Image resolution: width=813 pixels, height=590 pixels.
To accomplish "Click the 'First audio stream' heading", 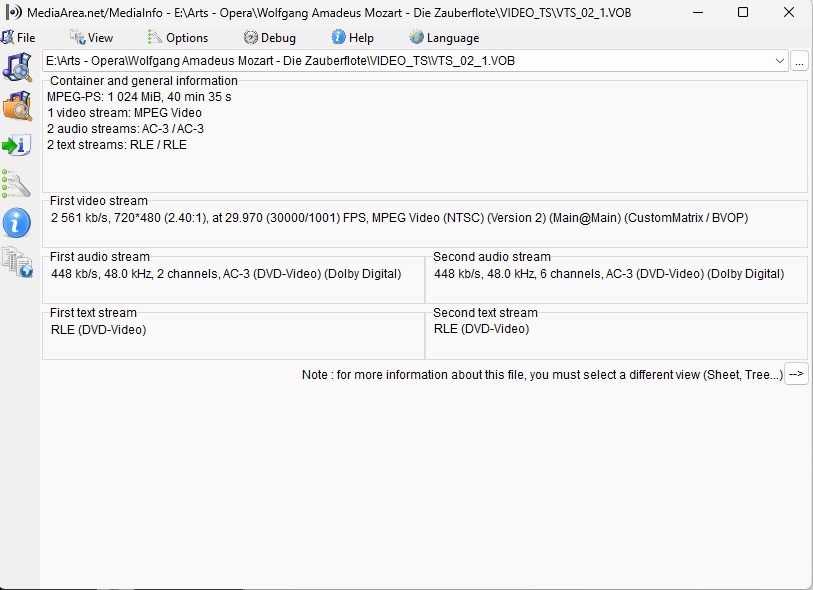I will 100,257.
